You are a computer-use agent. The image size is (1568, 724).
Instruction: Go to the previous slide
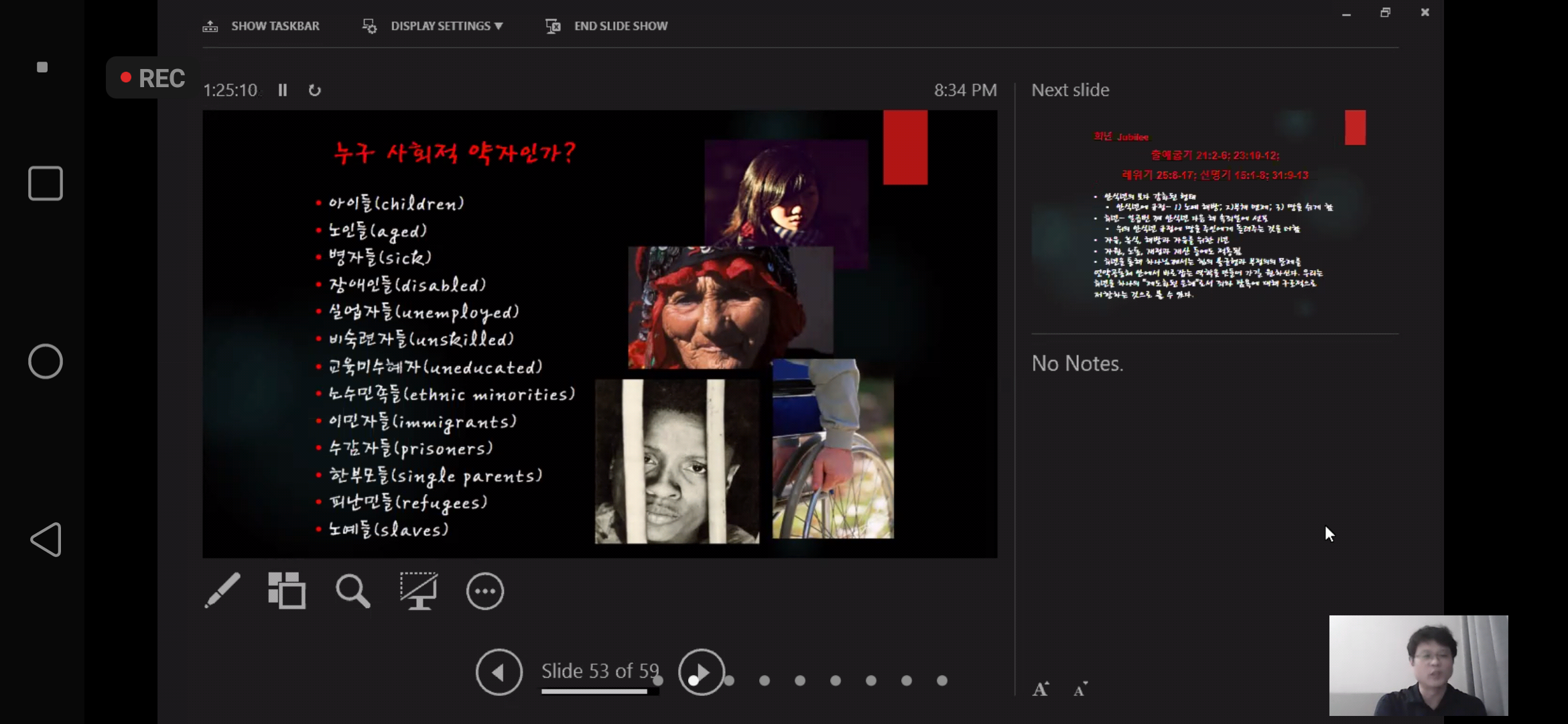tap(499, 672)
